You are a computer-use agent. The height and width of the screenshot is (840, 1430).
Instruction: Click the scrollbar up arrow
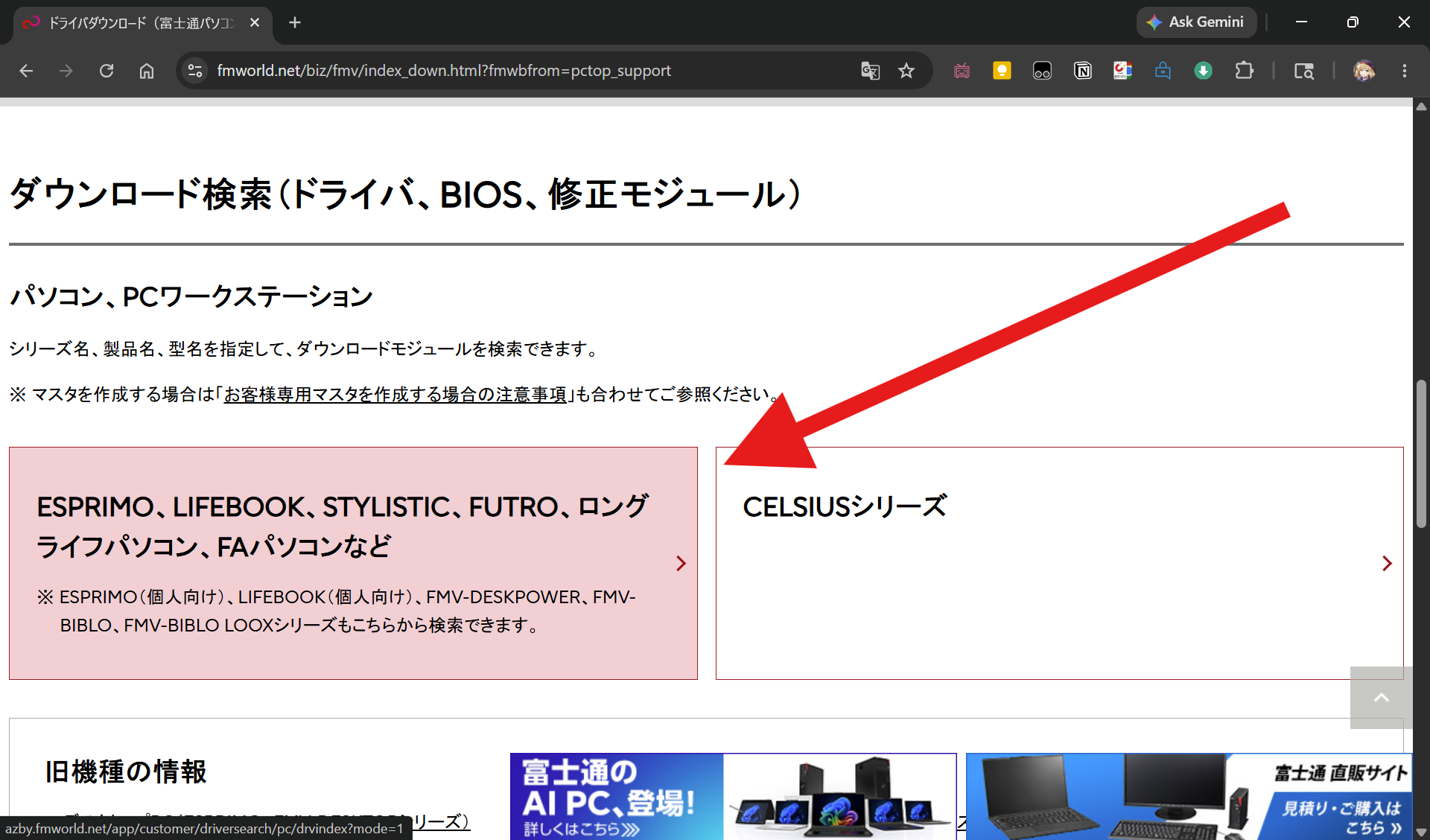(1421, 106)
